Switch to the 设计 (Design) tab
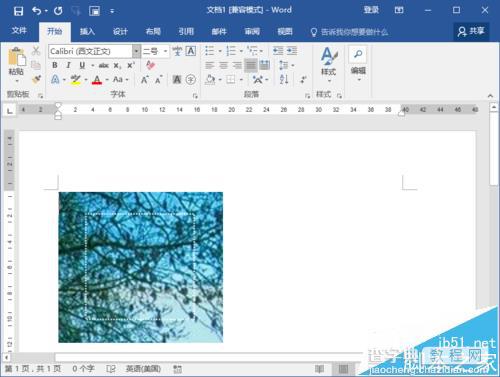The width and height of the screenshot is (500, 377). 120,32
